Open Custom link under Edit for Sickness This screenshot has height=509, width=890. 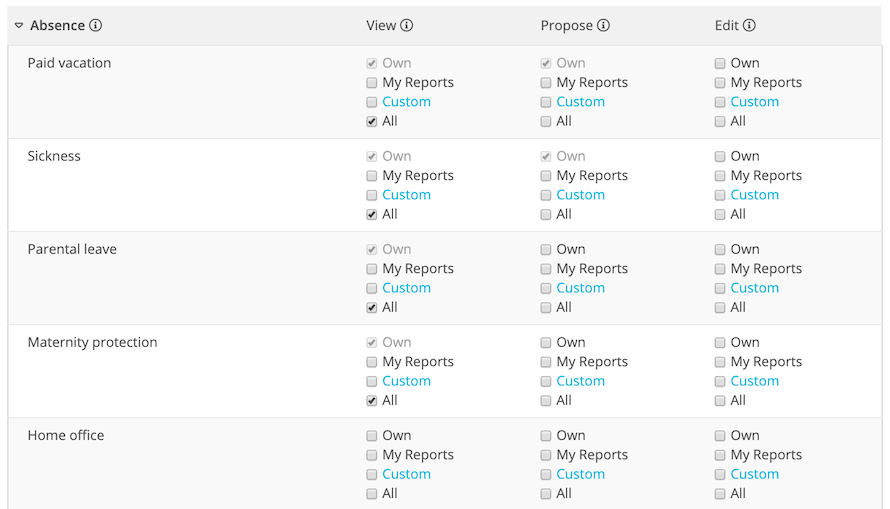[754, 195]
